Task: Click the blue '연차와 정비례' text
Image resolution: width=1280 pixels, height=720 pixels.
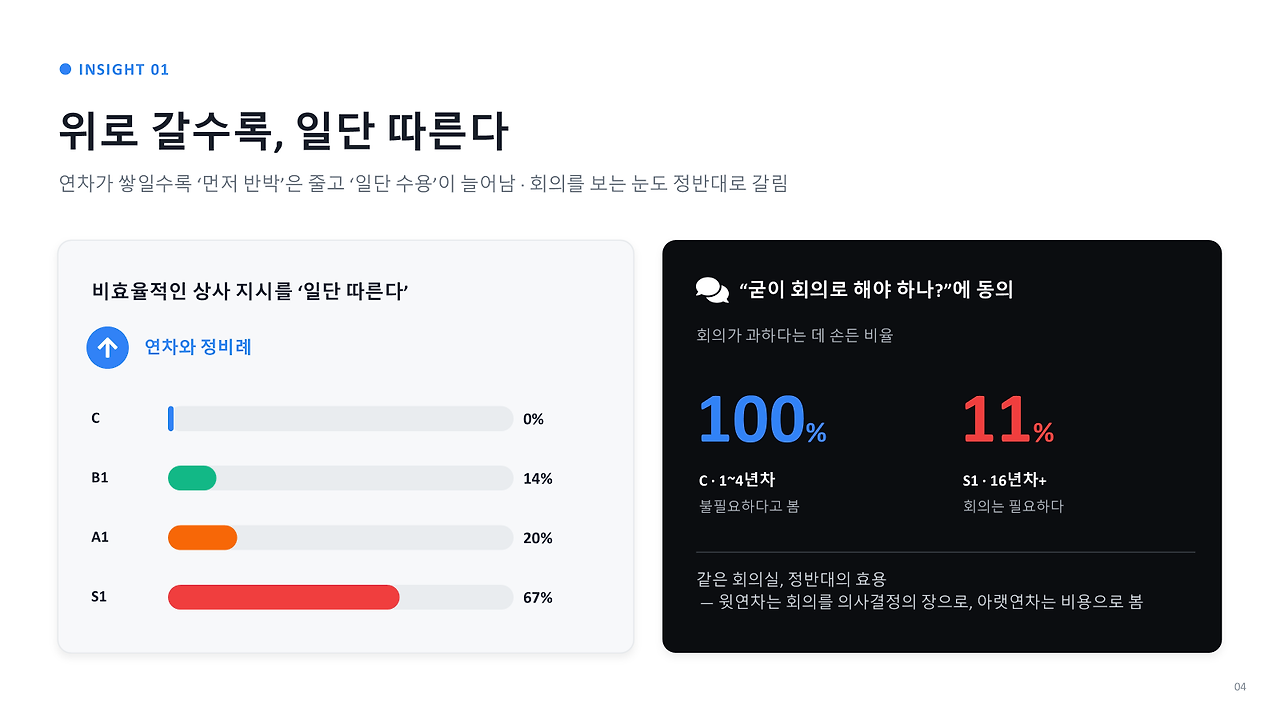Action: tap(198, 347)
